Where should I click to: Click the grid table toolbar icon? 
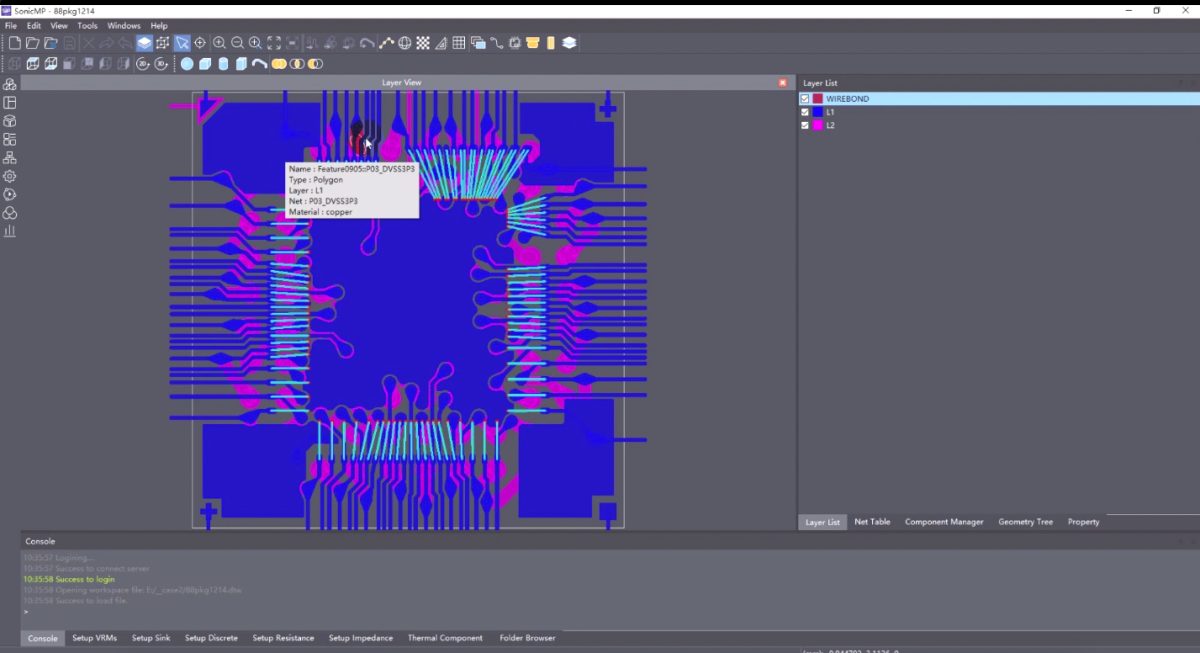point(459,43)
